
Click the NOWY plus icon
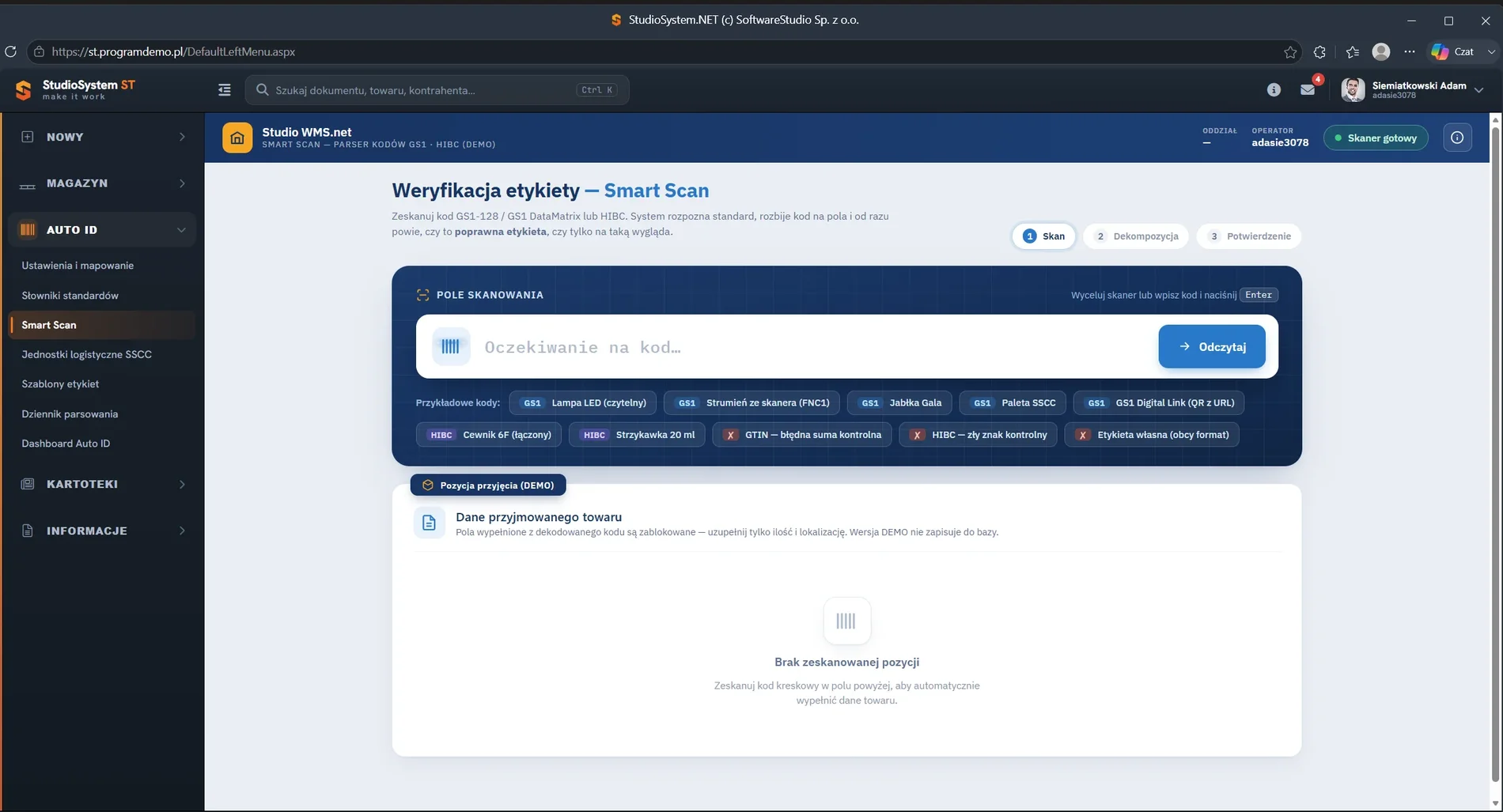tap(28, 137)
